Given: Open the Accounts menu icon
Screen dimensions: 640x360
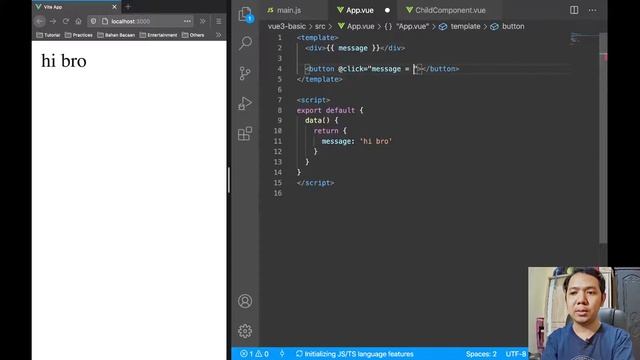Looking at the screenshot, I should point(245,301).
